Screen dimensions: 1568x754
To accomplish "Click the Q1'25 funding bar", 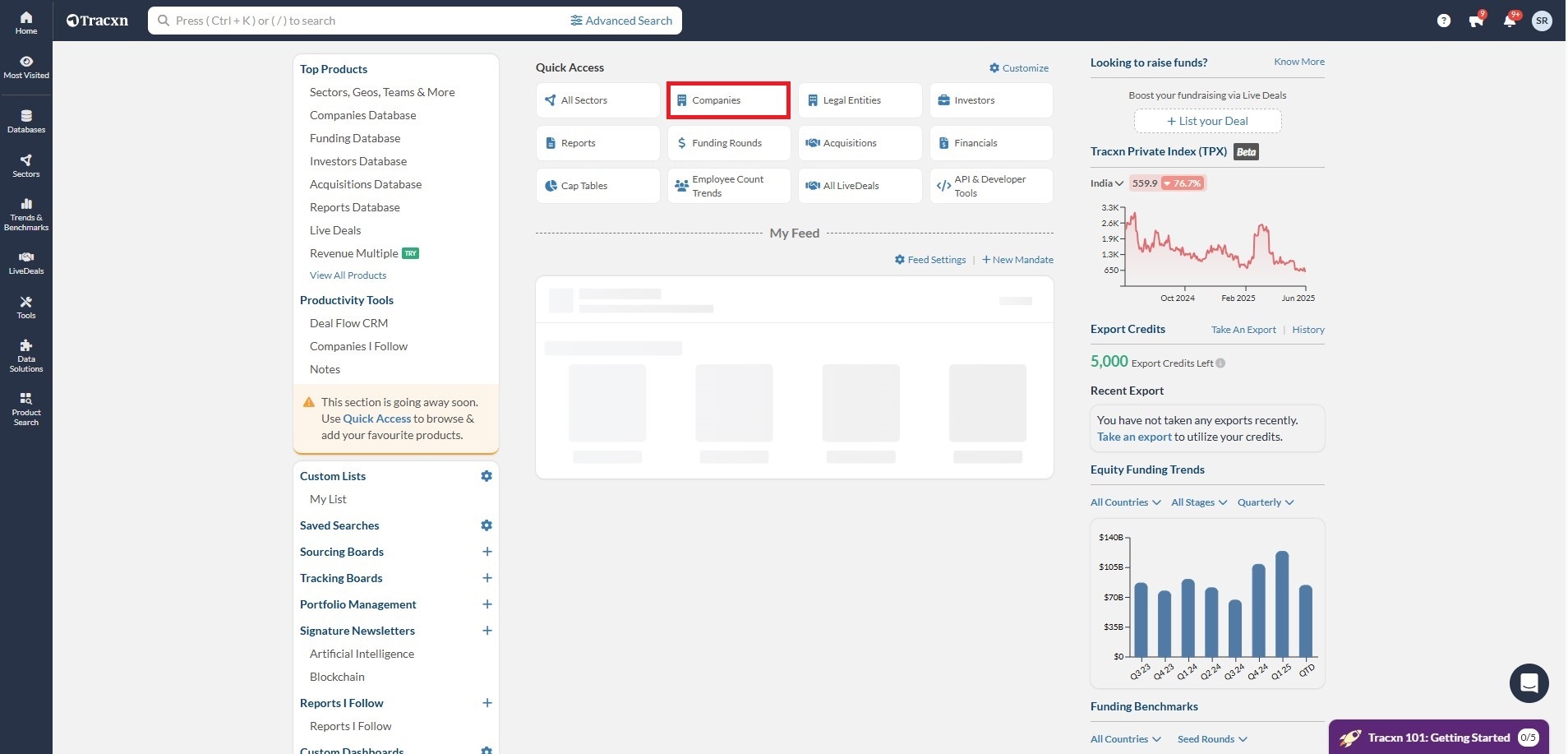I will pos(1281,604).
